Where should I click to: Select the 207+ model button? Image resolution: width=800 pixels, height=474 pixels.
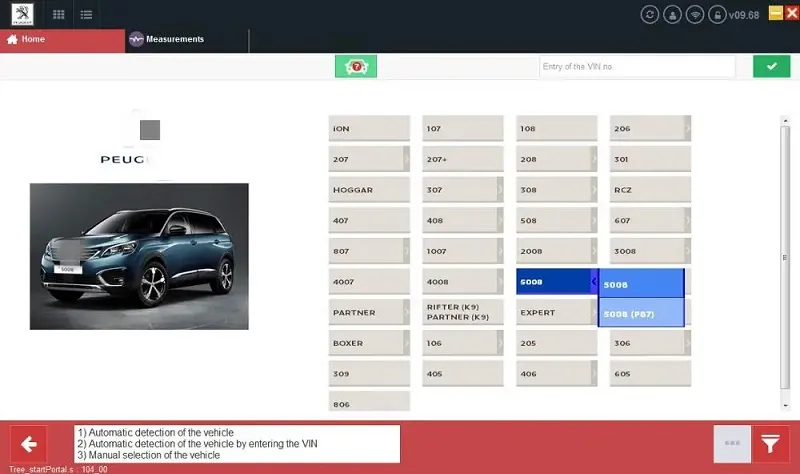coord(463,159)
